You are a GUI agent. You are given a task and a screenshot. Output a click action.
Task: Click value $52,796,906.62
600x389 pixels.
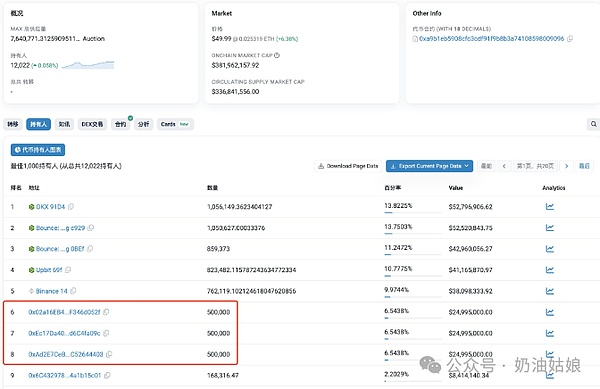pyautogui.click(x=470, y=207)
